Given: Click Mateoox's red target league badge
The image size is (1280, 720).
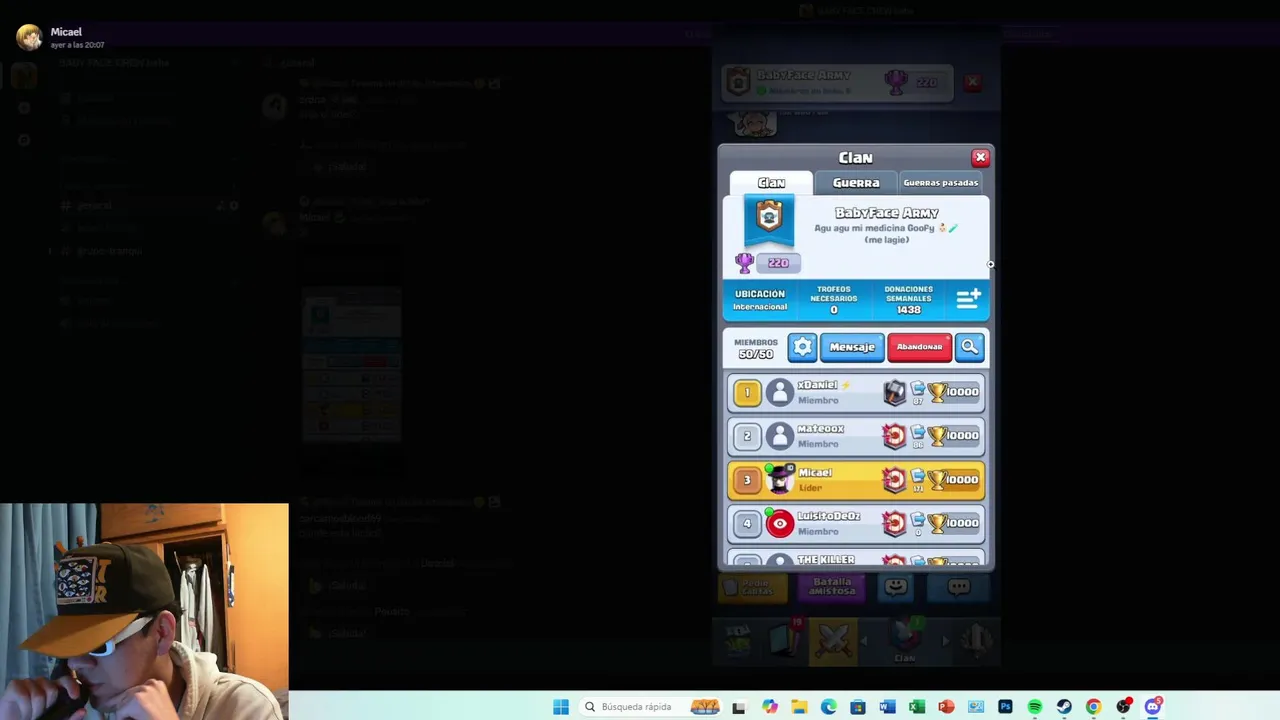Looking at the screenshot, I should point(894,436).
